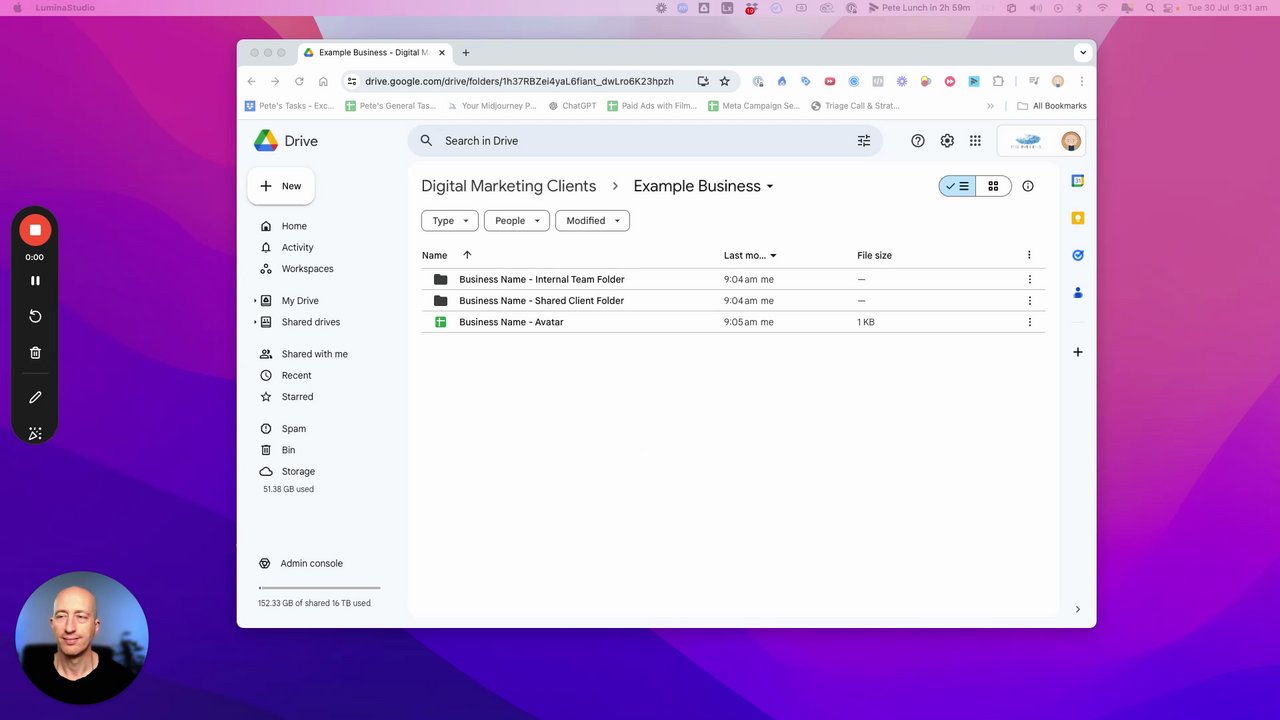
Task: Stop the LuminaStudio screen recording
Action: click(x=35, y=230)
